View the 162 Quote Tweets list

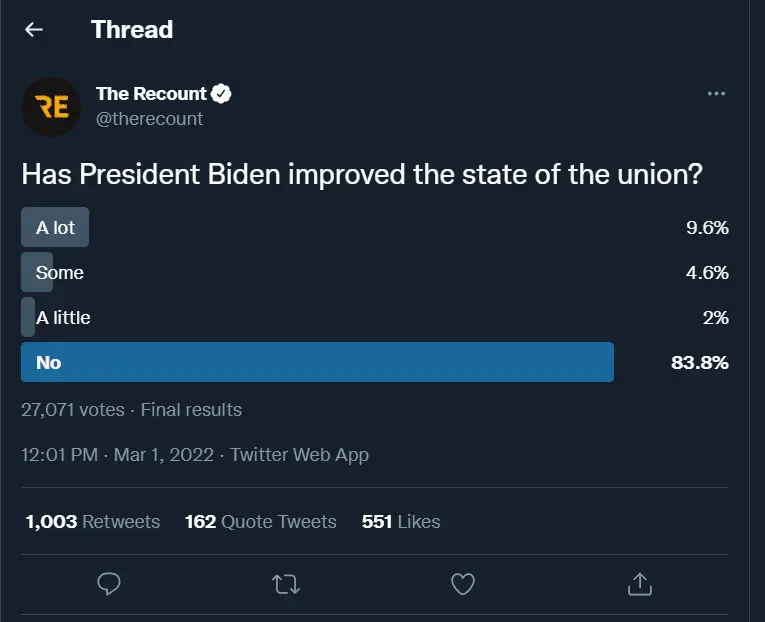261,521
